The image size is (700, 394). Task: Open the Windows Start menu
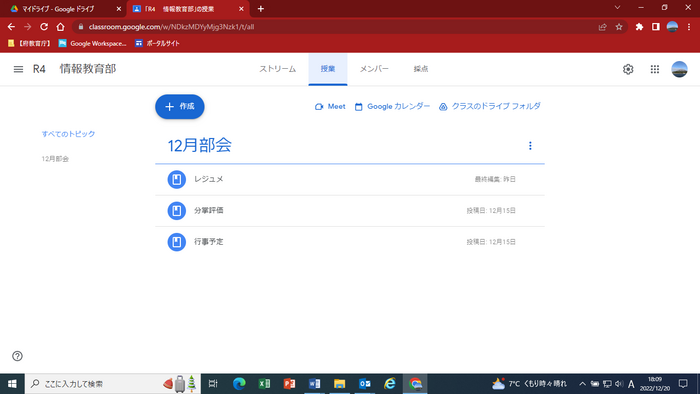(x=12, y=384)
